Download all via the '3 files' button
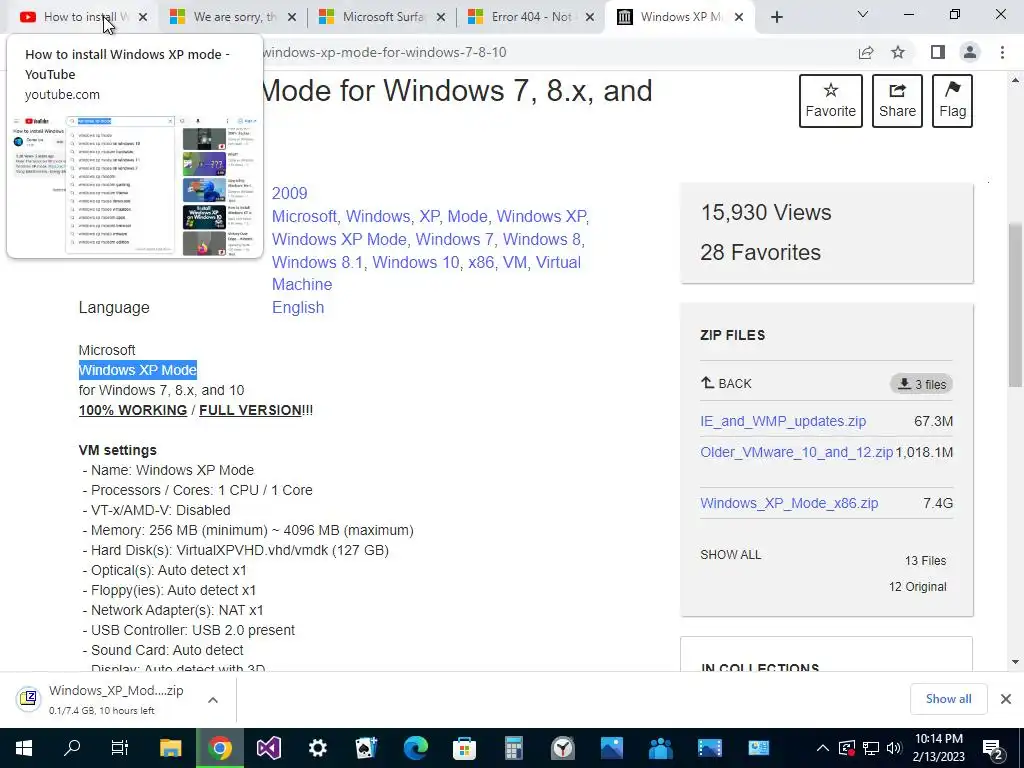Viewport: 1024px width, 768px height. pyautogui.click(x=921, y=384)
